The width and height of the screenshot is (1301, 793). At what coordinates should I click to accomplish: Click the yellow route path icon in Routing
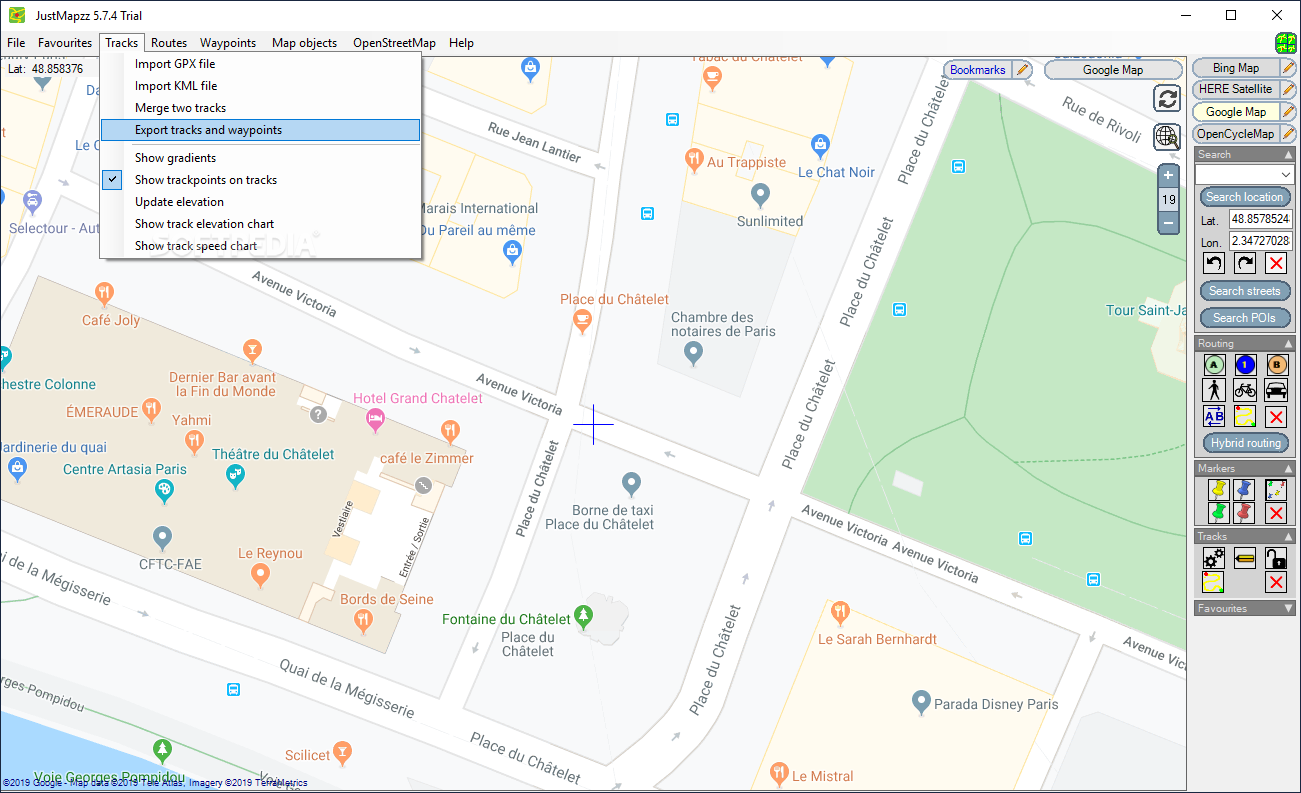[1245, 416]
